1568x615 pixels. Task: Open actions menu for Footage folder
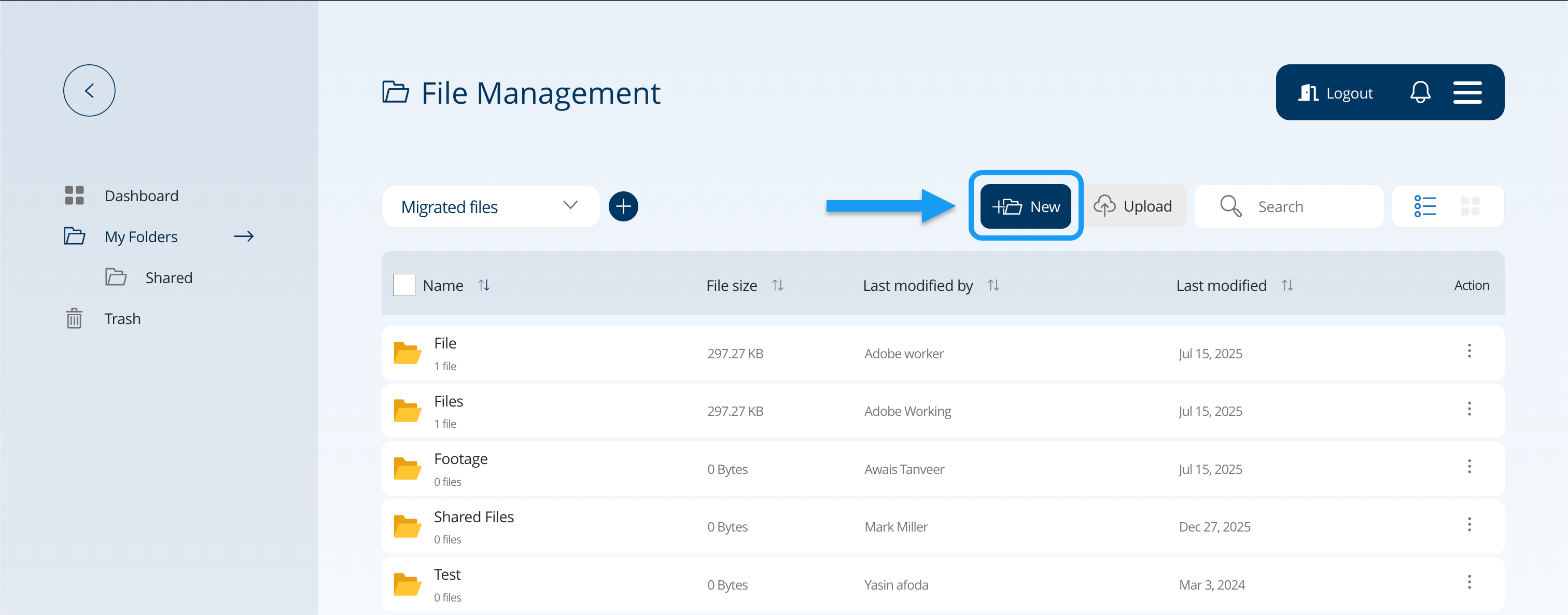(1469, 467)
